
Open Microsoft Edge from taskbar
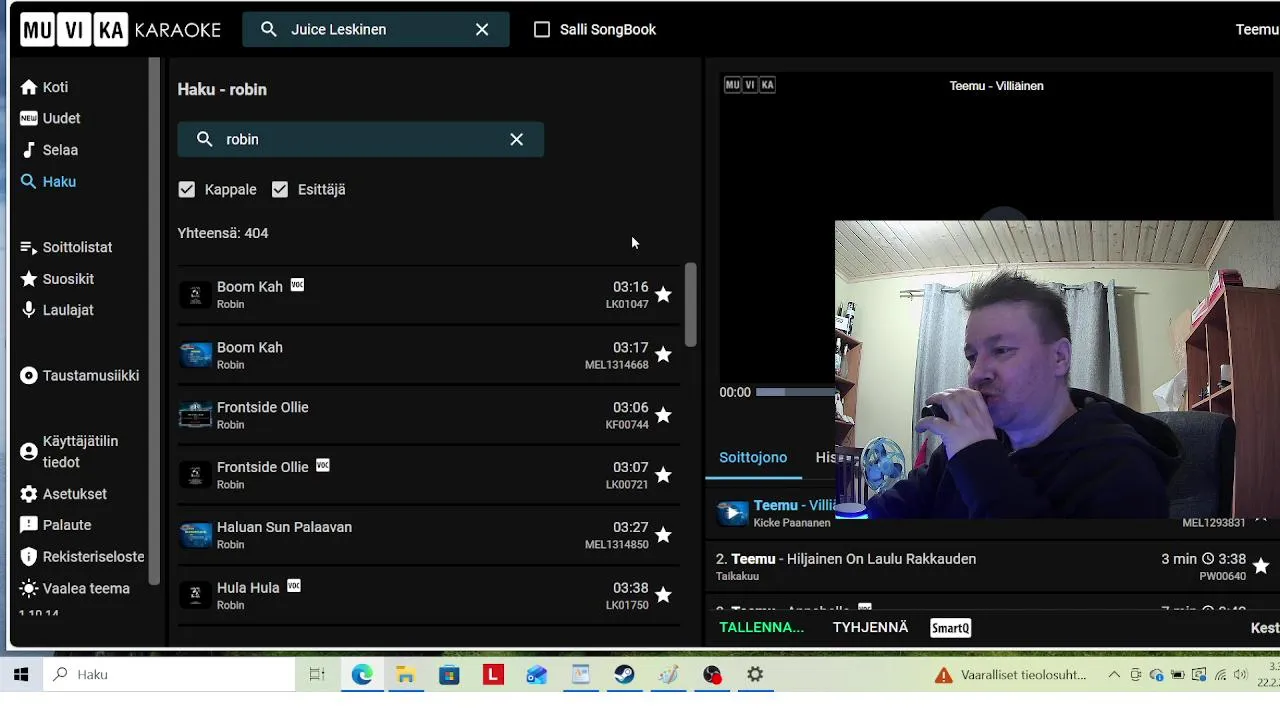tap(362, 675)
